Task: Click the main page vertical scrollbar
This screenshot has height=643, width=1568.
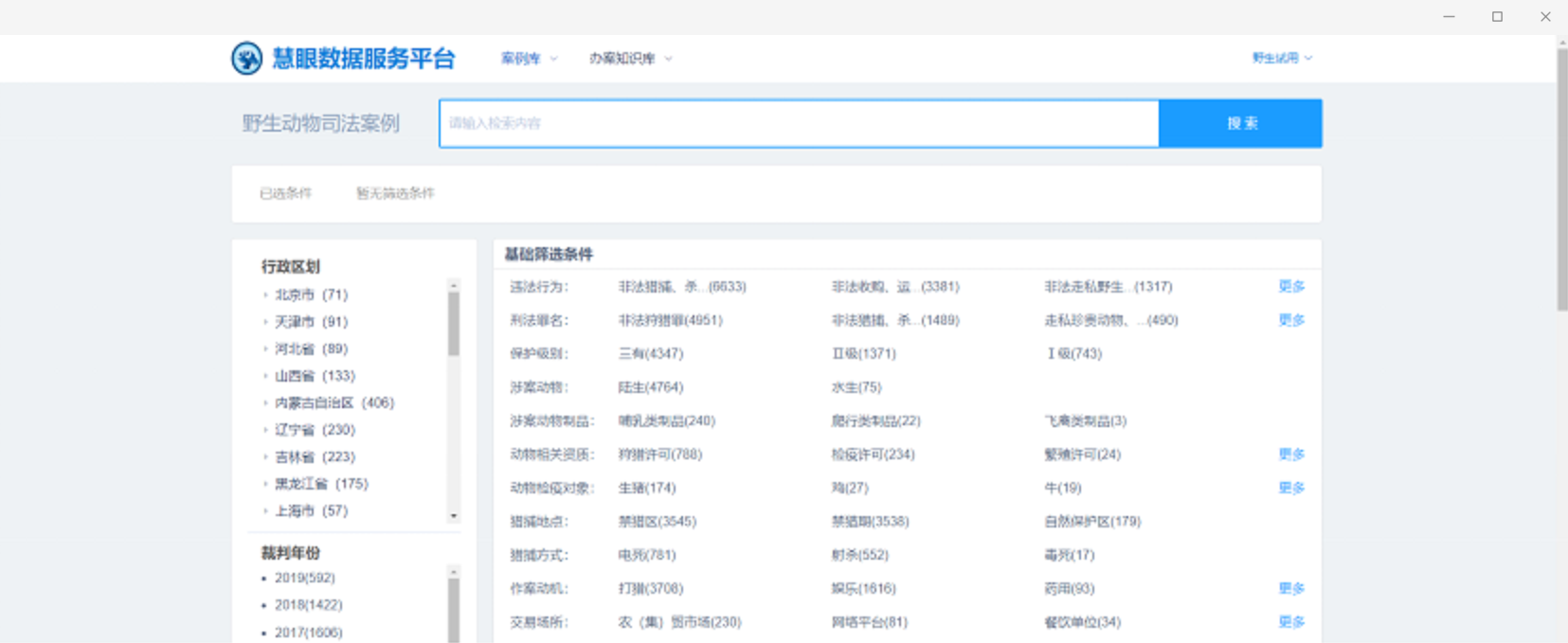Action: (1561, 178)
